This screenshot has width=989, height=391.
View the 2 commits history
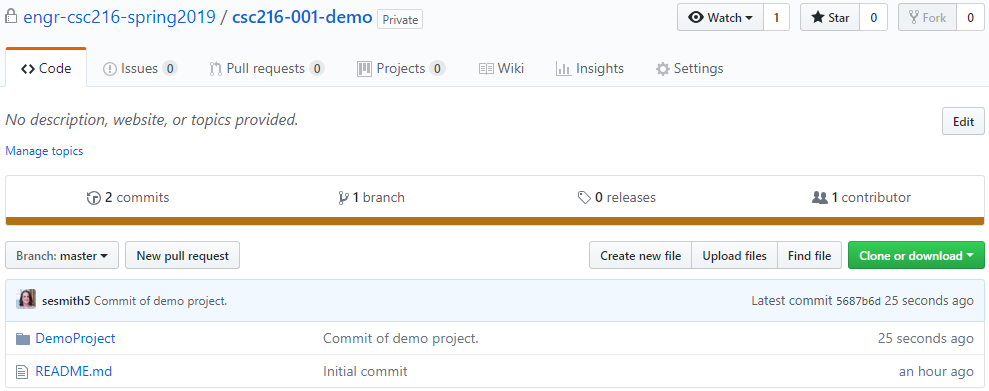pyautogui.click(x=128, y=197)
